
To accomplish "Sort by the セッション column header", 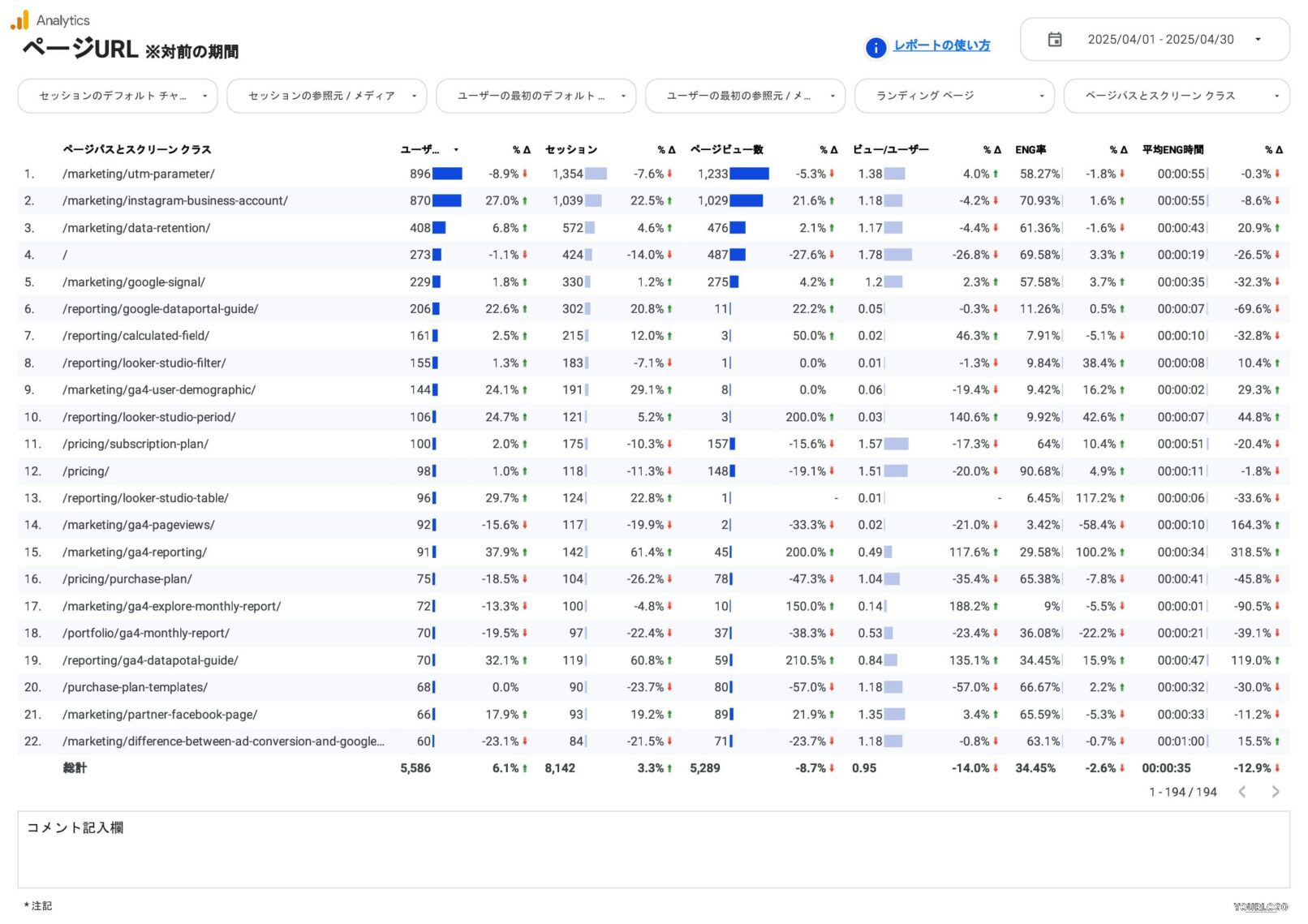I will tap(570, 150).
